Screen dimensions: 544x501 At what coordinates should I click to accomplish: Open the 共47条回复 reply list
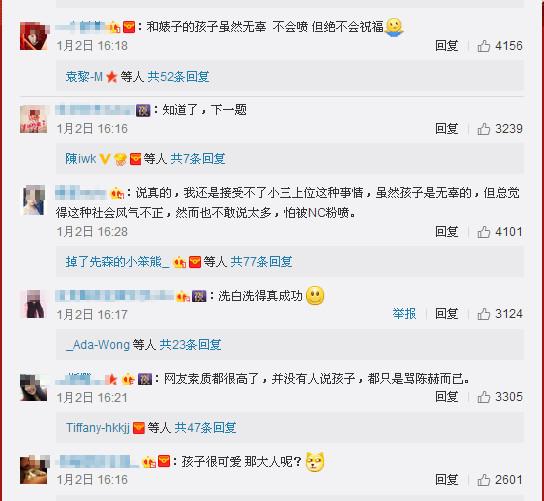click(x=205, y=427)
